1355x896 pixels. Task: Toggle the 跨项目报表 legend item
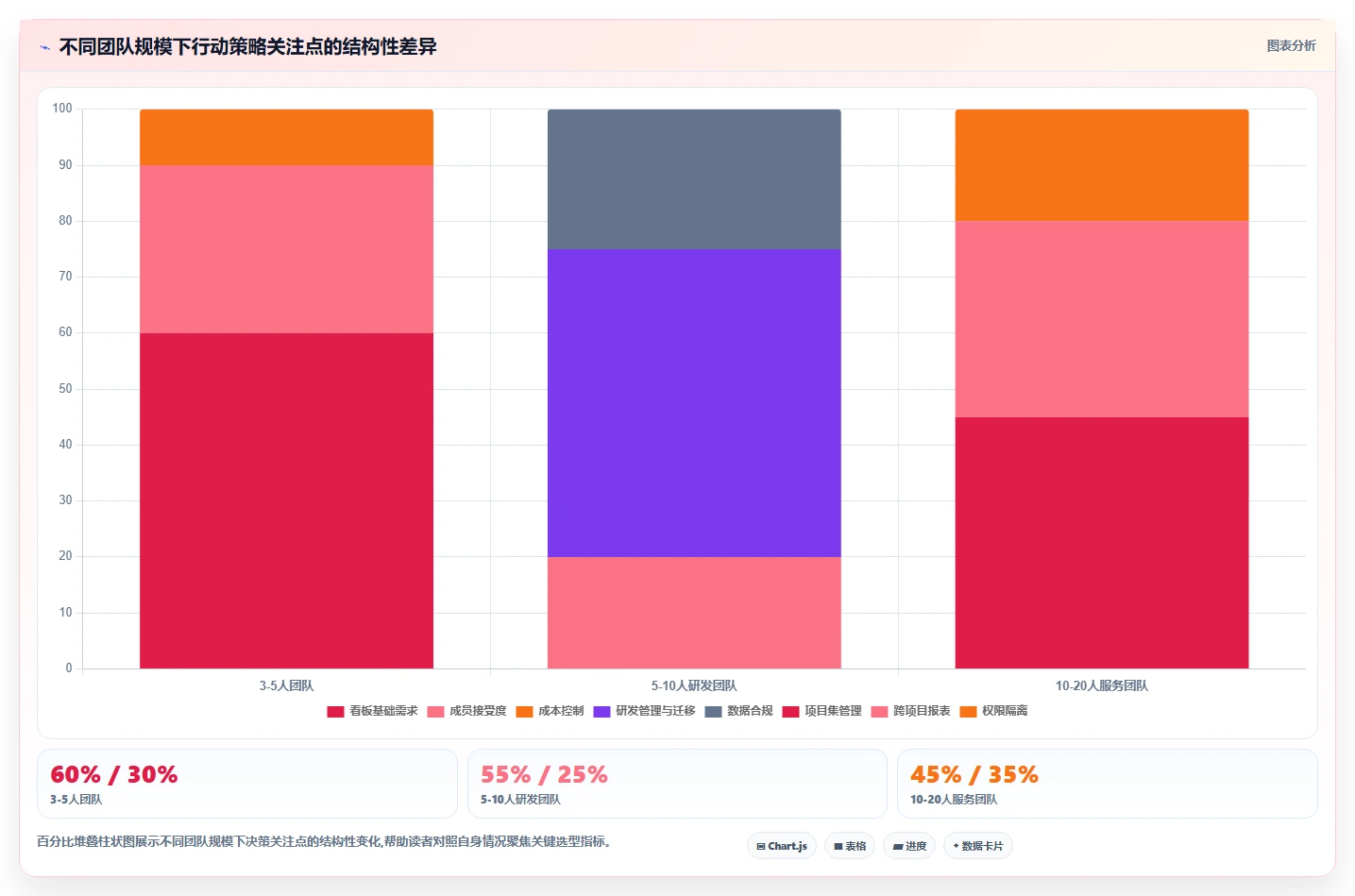(910, 711)
